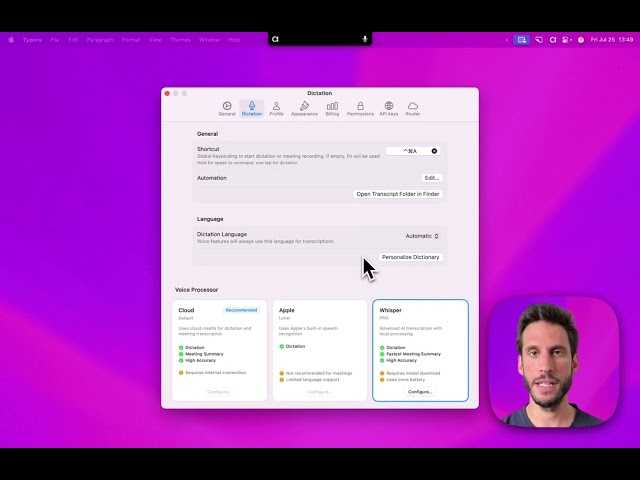Click the green Meeting Summary check on Cloud

pos(181,354)
